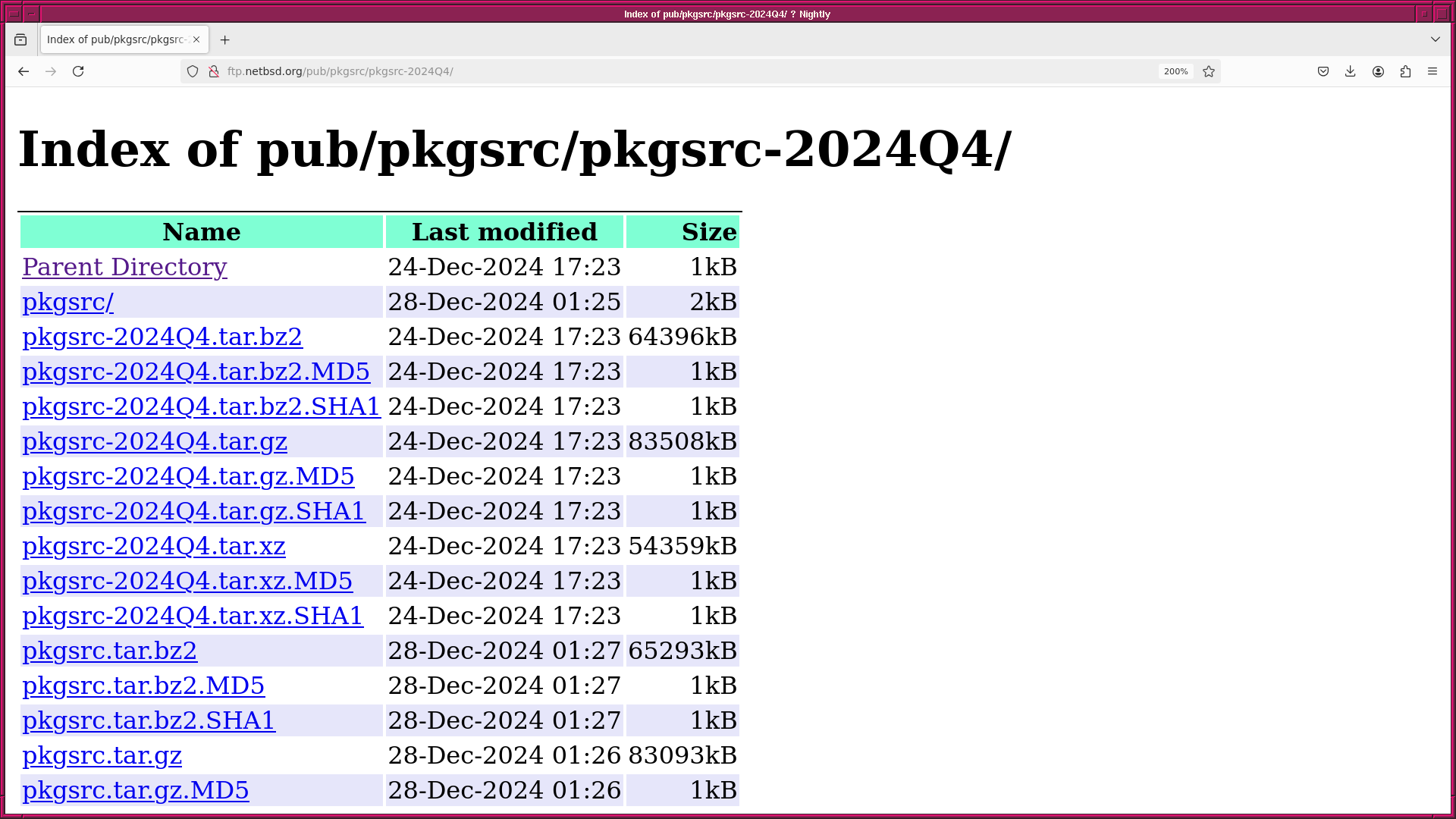The width and height of the screenshot is (1456, 819).
Task: Reset the 200% zoom level badge
Action: coord(1175,71)
